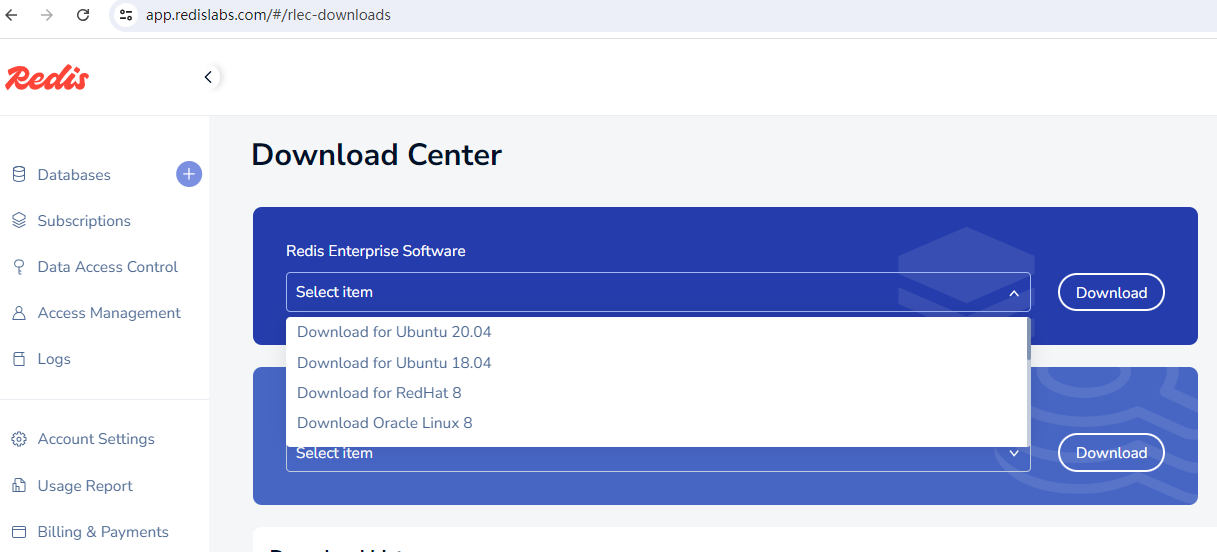Click the add new database plus icon
The width and height of the screenshot is (1217, 552).
[189, 174]
